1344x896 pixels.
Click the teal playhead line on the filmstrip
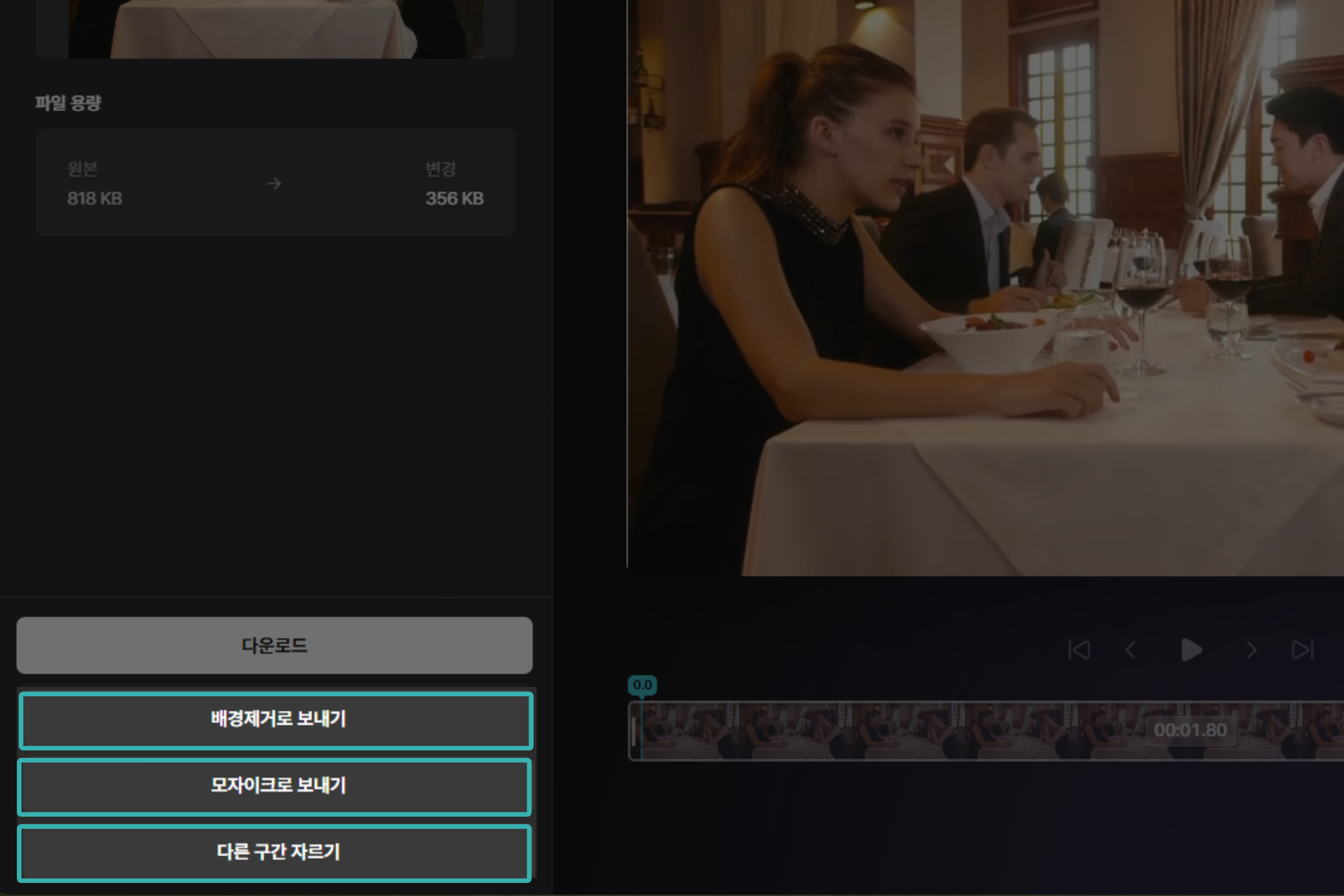pos(642,731)
